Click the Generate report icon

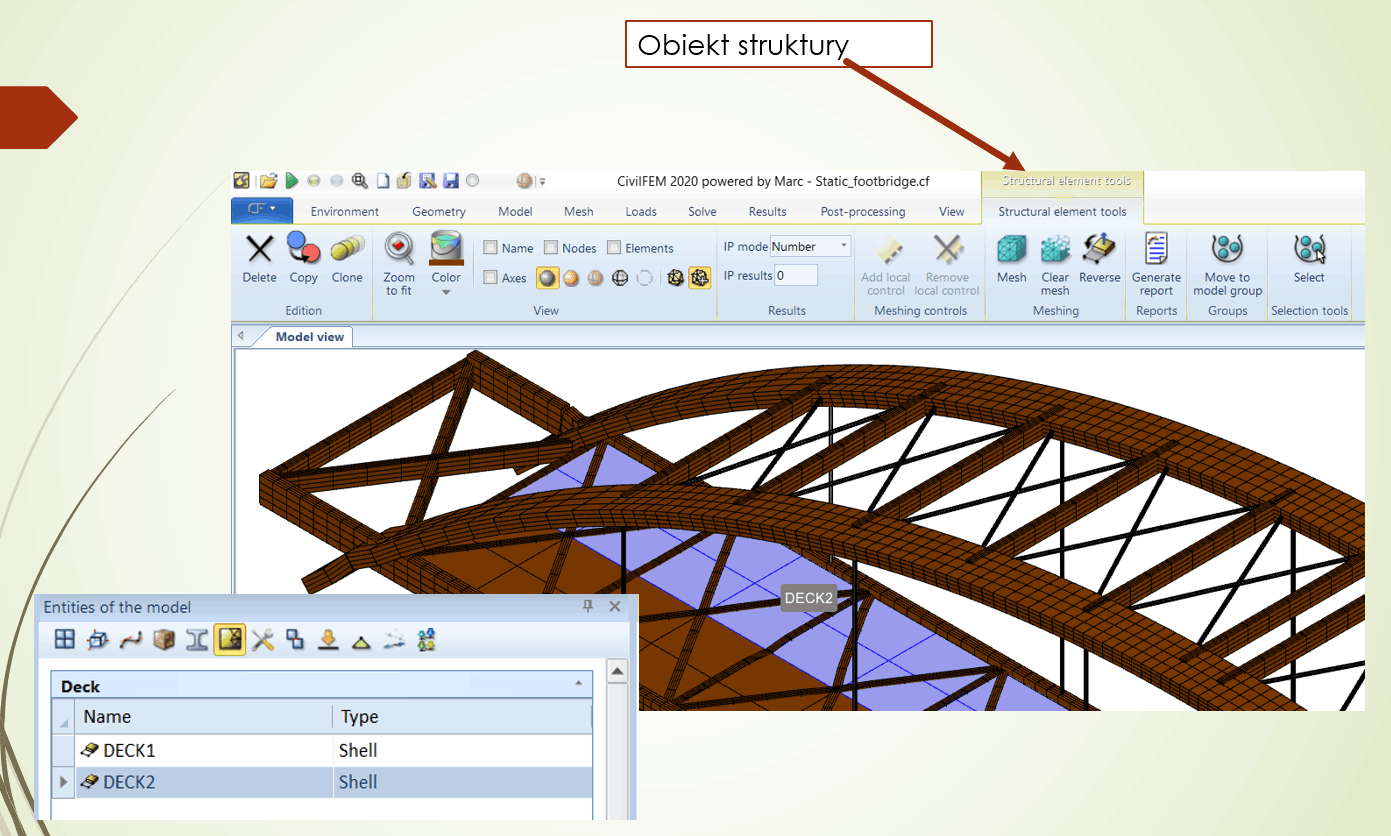coord(1156,250)
